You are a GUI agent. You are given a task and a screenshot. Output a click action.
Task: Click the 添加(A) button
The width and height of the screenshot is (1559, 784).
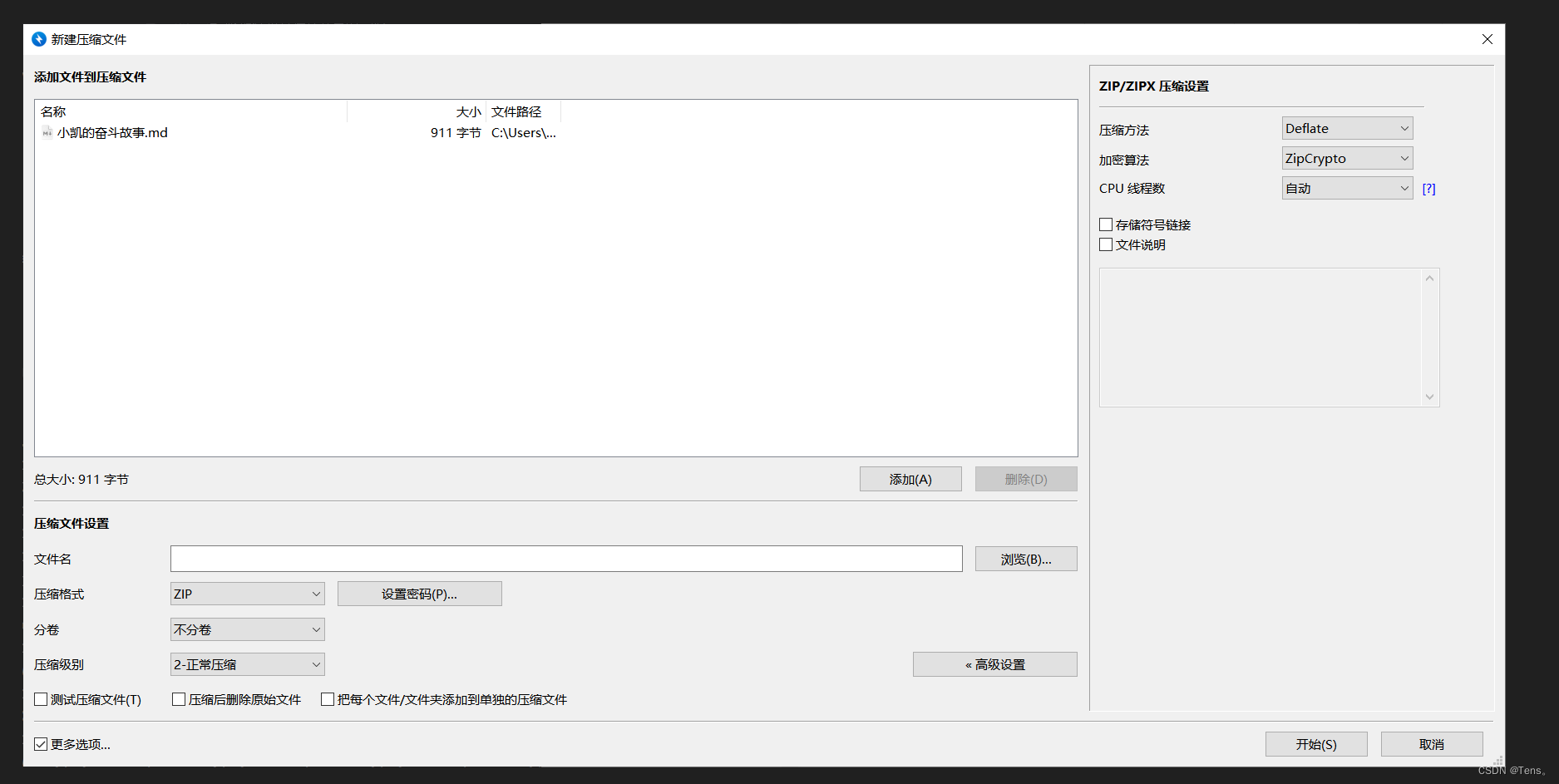click(x=910, y=479)
